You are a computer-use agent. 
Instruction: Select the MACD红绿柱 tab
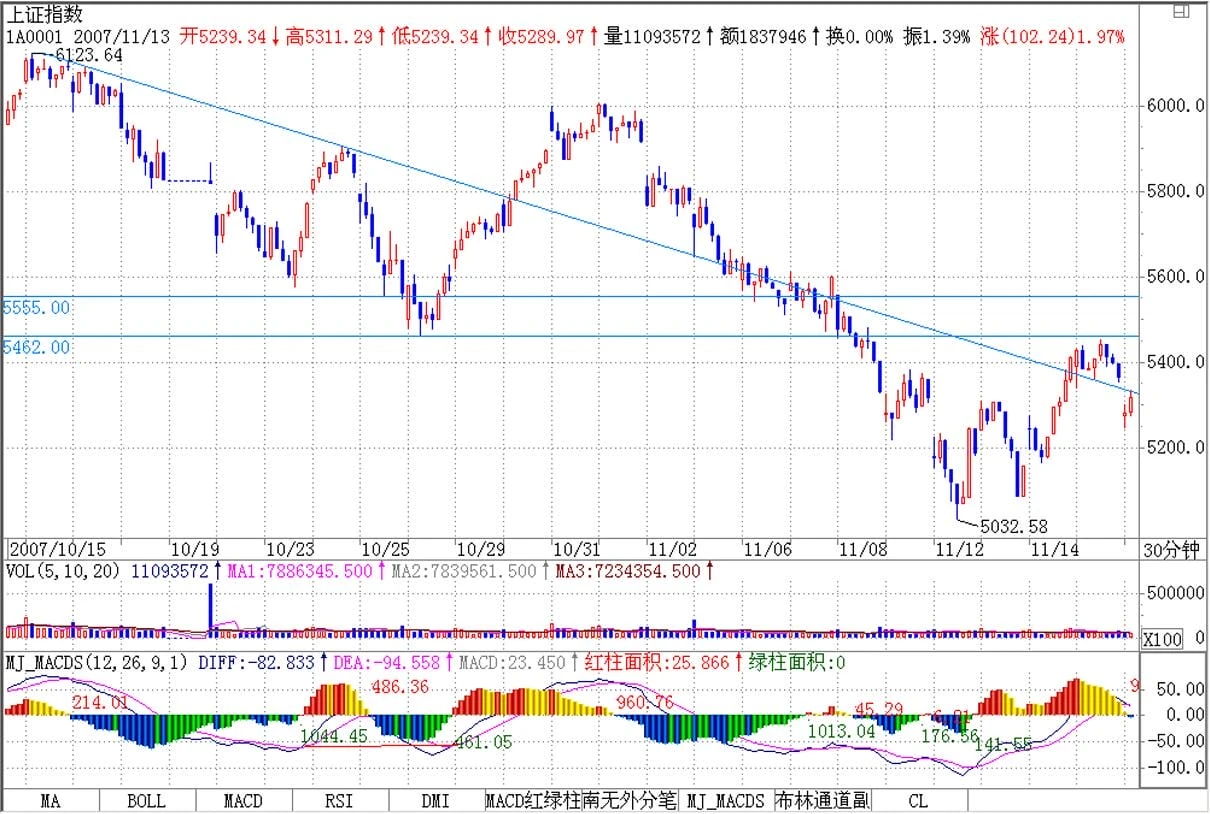point(532,801)
